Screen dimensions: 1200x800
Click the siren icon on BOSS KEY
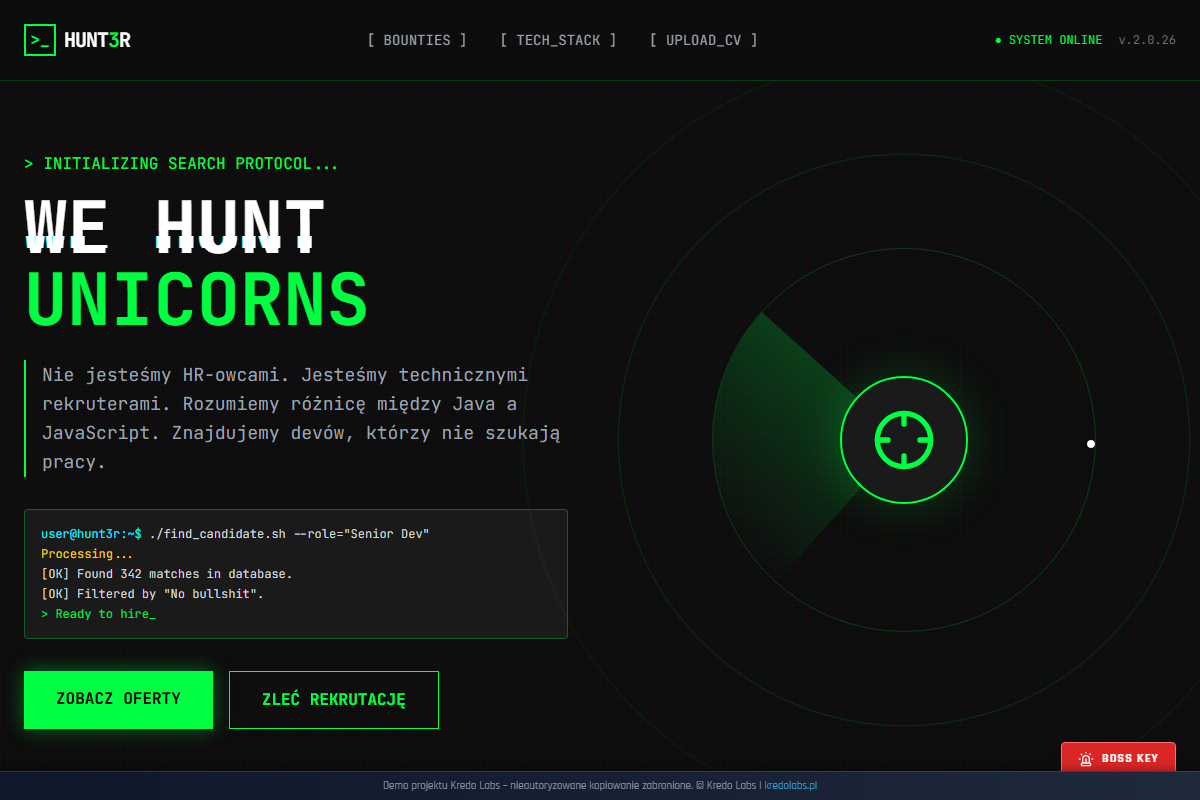[1086, 759]
